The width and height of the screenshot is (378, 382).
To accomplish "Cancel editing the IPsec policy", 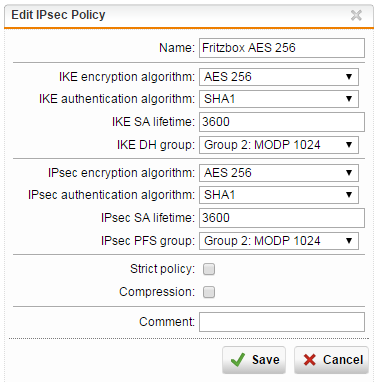I will pyautogui.click(x=331, y=360).
